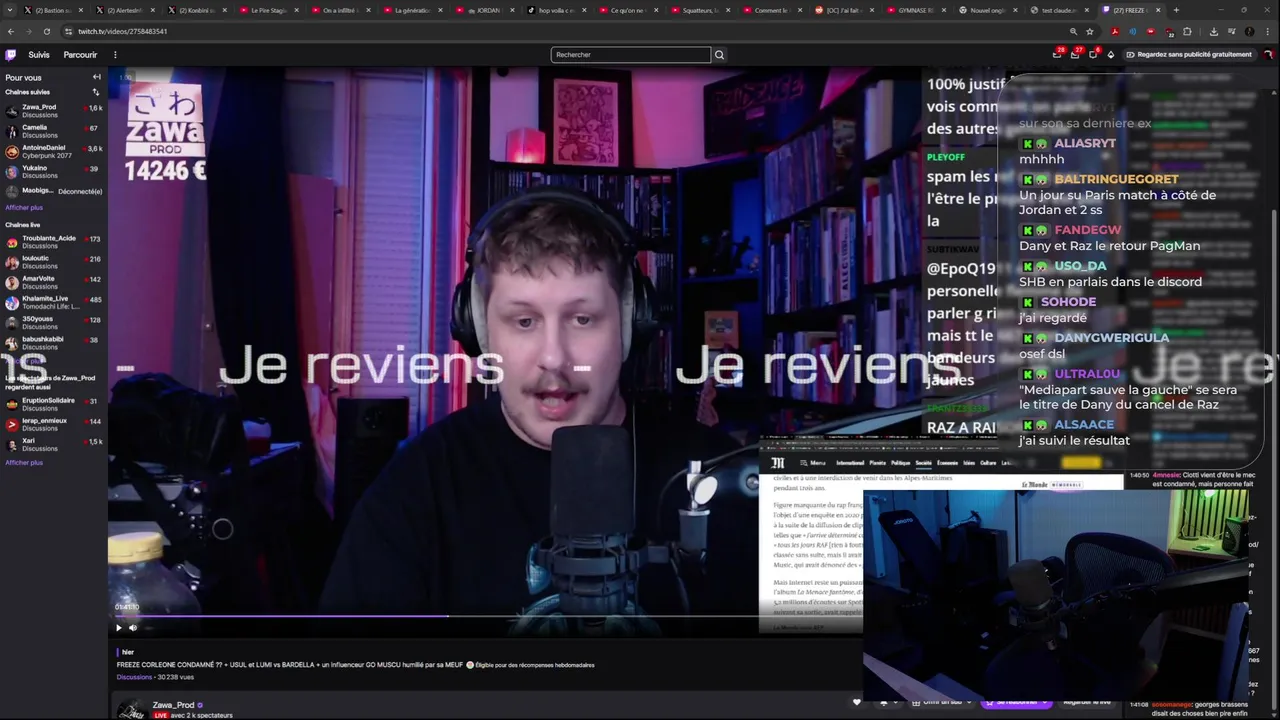Open the 350youss live channel
The width and height of the screenshot is (1280, 720).
click(54, 323)
